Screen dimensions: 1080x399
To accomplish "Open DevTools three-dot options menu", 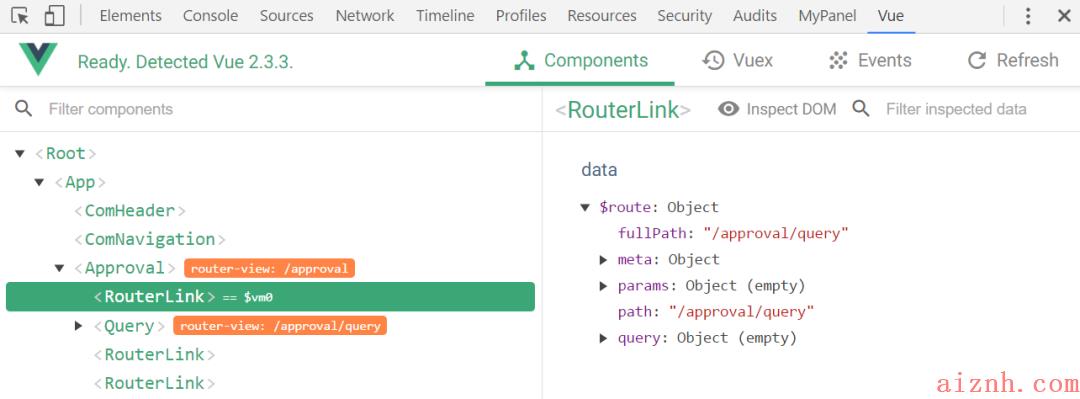I will click(x=1028, y=16).
